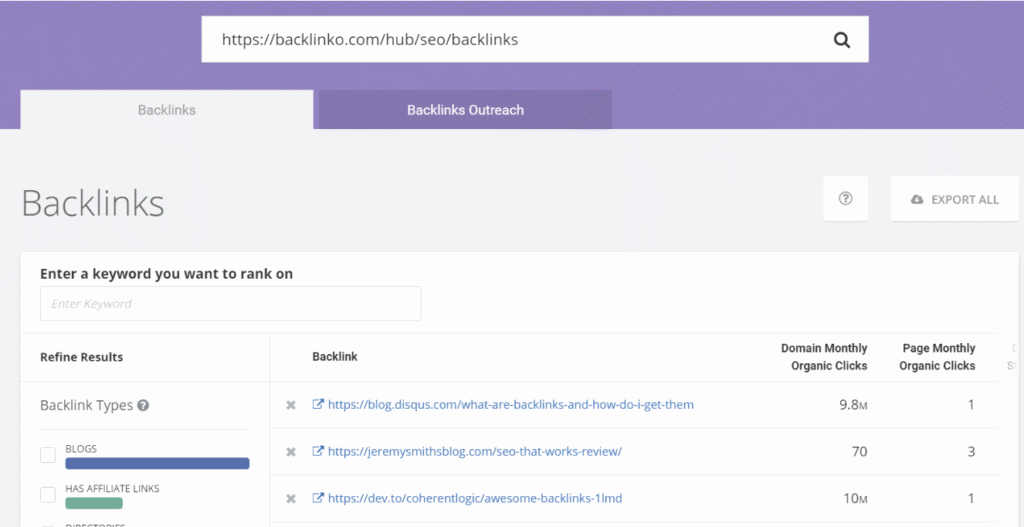The width and height of the screenshot is (1024, 527).
Task: Enable the BLOGS filter checkbox
Action: coord(48,455)
